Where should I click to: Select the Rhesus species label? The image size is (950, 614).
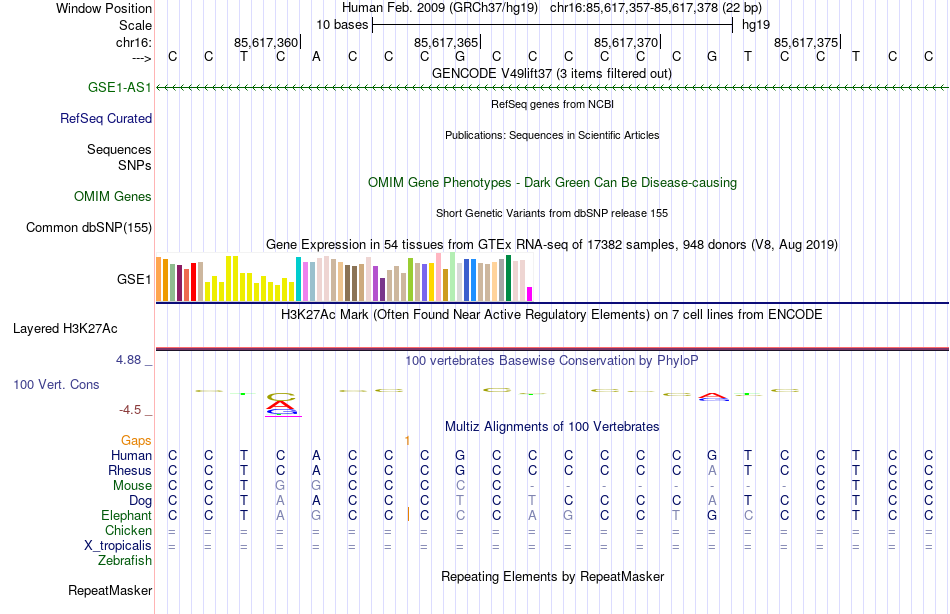pyautogui.click(x=130, y=470)
